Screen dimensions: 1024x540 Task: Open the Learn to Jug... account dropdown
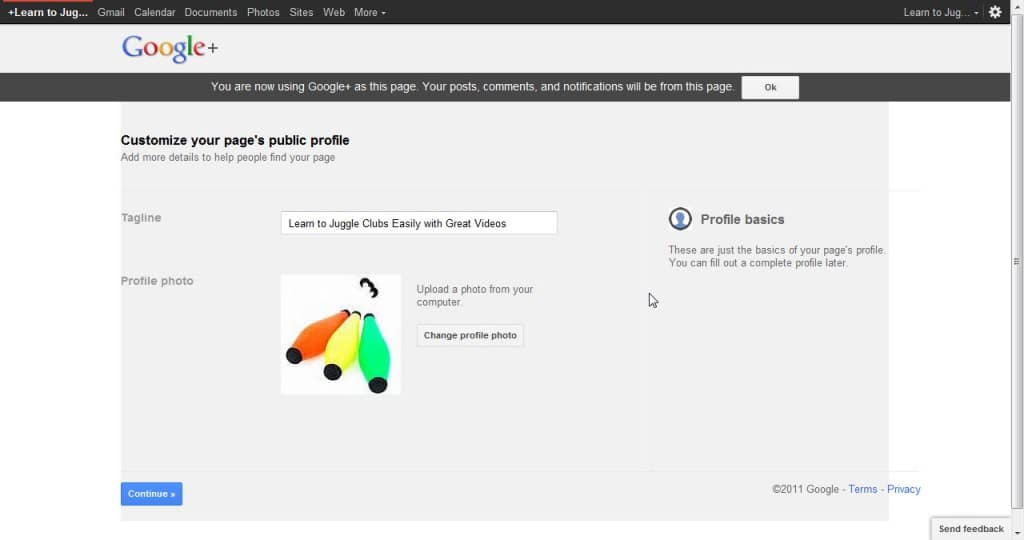pyautogui.click(x=941, y=12)
